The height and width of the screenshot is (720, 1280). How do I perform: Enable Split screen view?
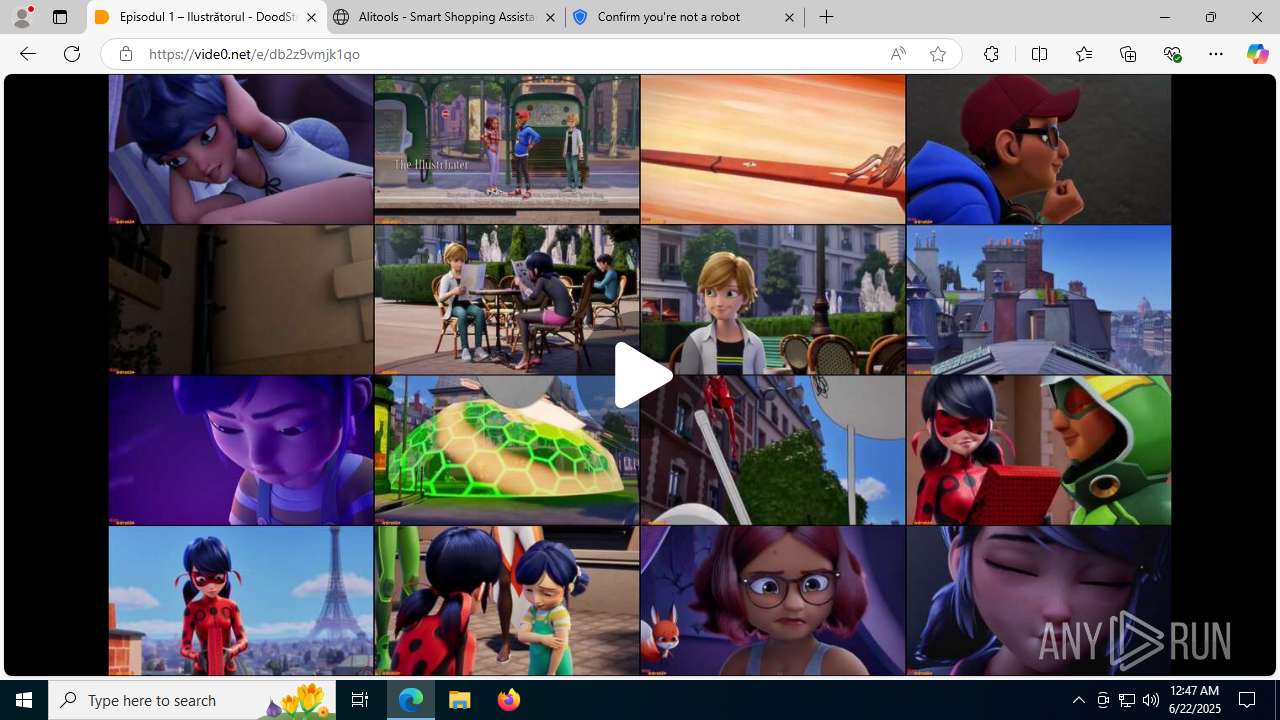pyautogui.click(x=1039, y=54)
